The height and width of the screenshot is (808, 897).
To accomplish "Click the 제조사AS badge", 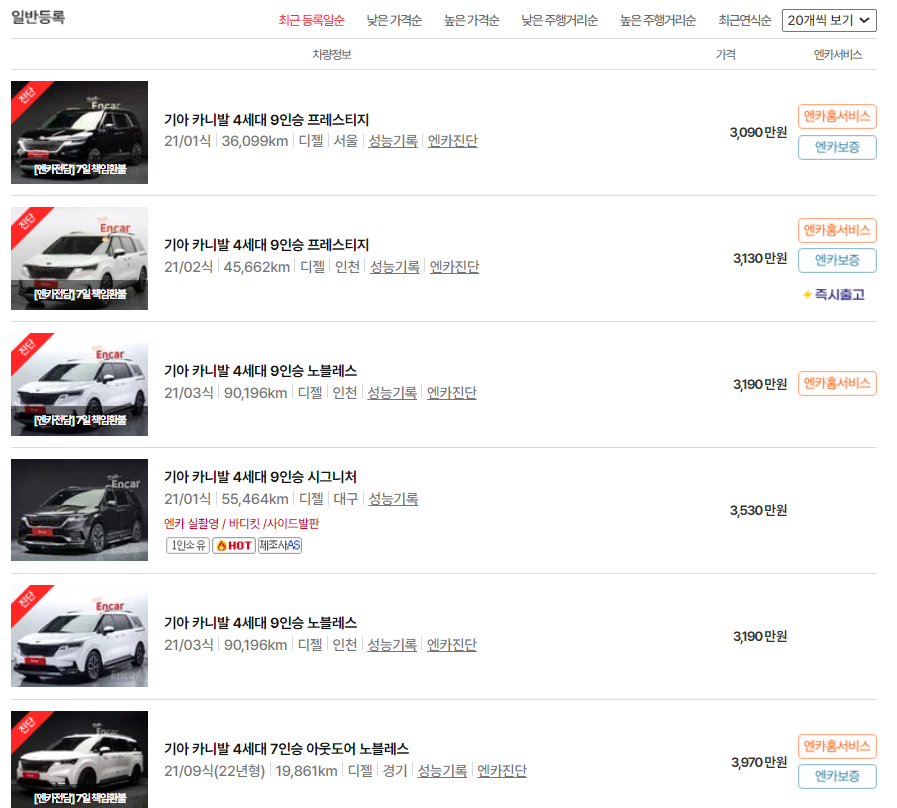I will 280,545.
